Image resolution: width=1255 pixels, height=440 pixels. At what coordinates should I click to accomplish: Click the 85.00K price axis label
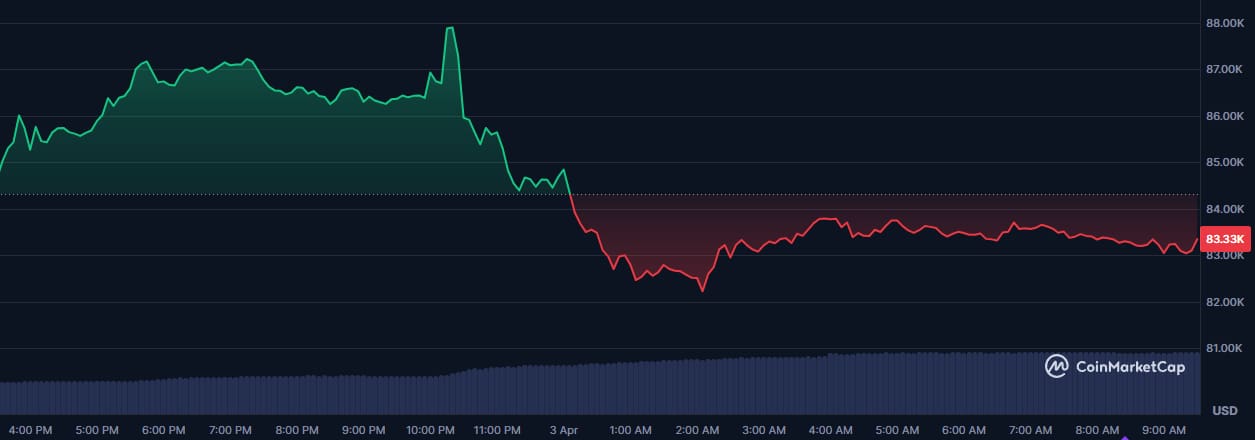click(x=1225, y=162)
